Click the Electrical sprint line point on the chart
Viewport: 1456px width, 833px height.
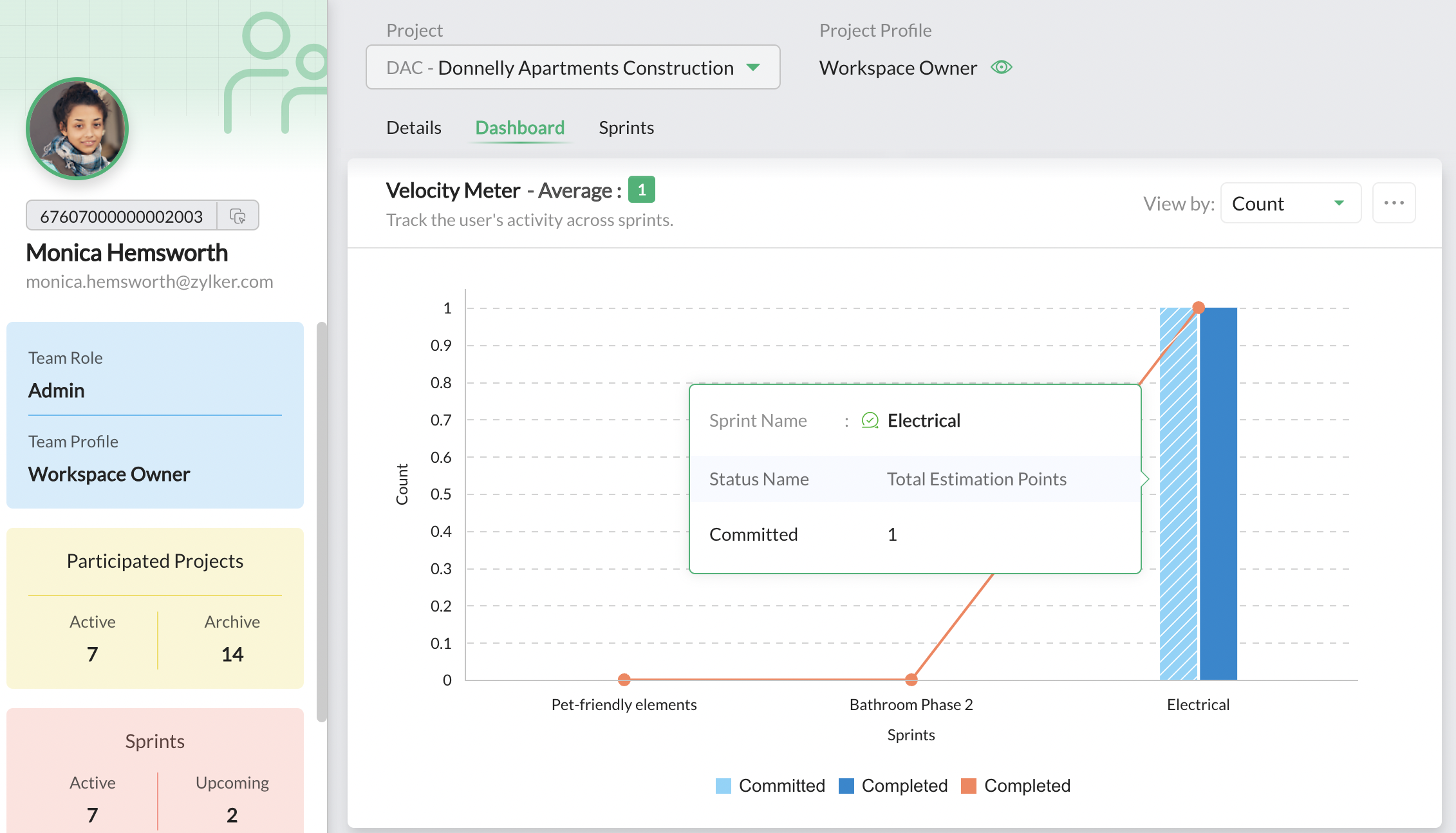1198,308
